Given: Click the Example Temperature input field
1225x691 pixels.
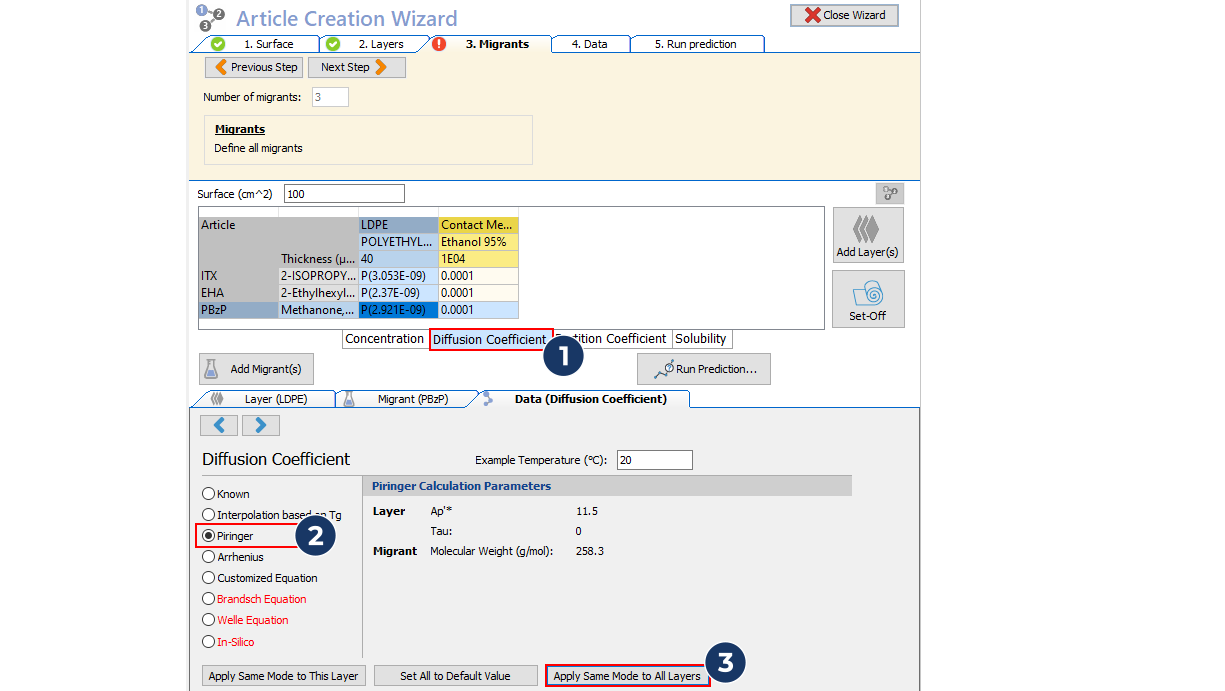Looking at the screenshot, I should click(x=654, y=460).
